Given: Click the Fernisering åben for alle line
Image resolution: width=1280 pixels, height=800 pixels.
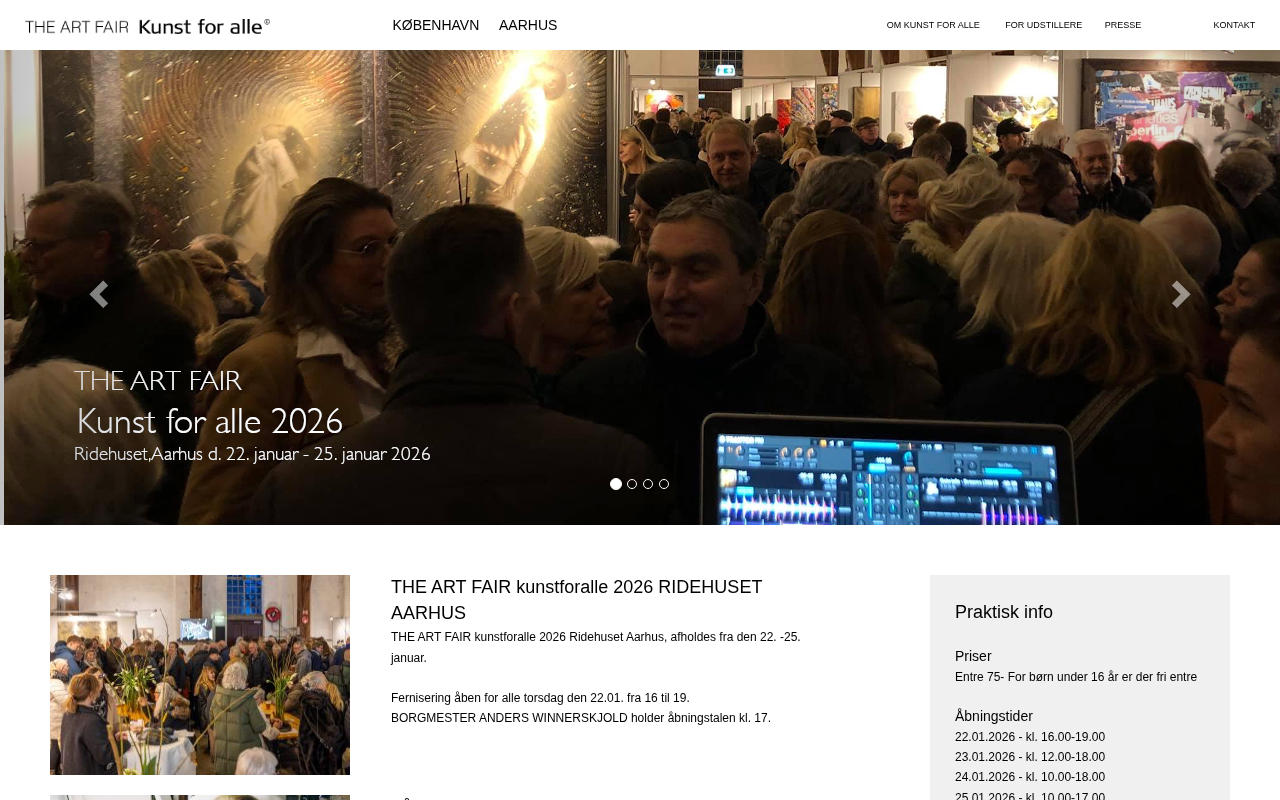Looking at the screenshot, I should pyautogui.click(x=540, y=698).
